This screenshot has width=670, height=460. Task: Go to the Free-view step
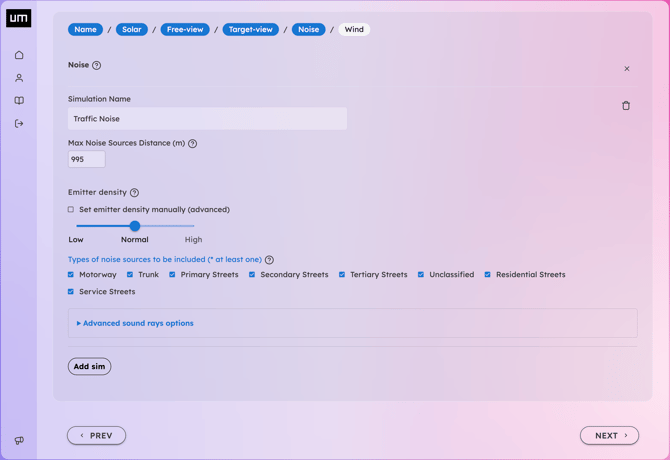pyautogui.click(x=185, y=29)
